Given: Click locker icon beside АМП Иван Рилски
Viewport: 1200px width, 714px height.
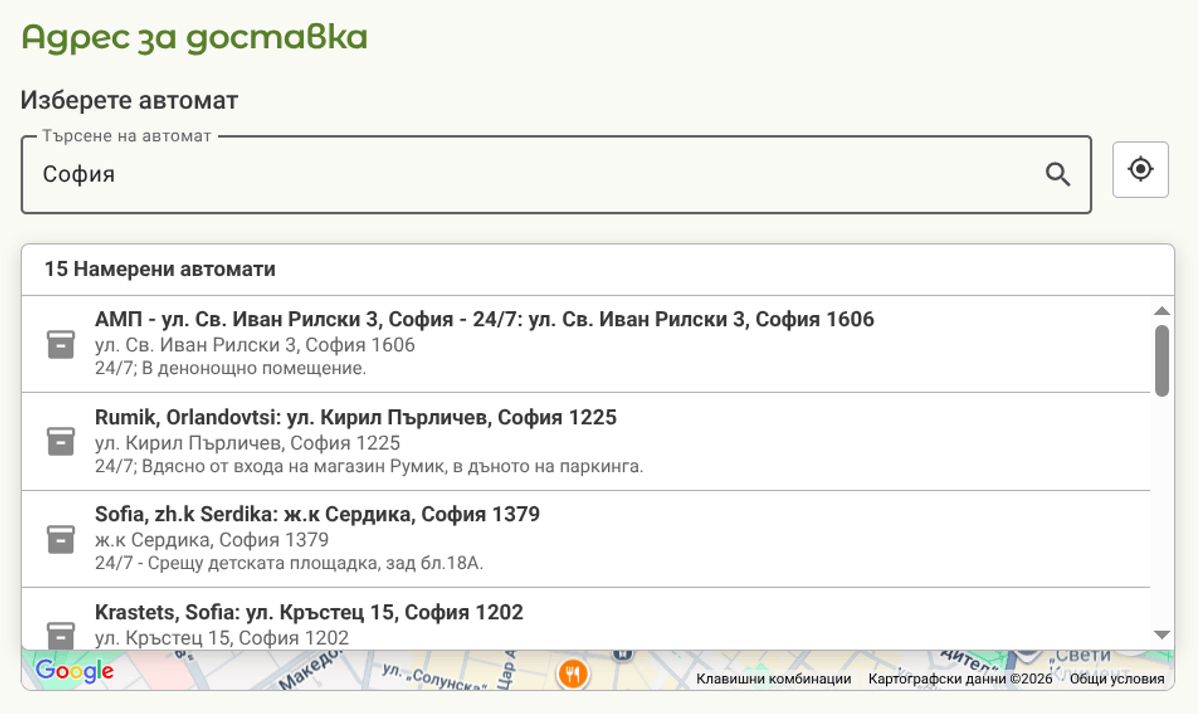Looking at the screenshot, I should pos(61,344).
